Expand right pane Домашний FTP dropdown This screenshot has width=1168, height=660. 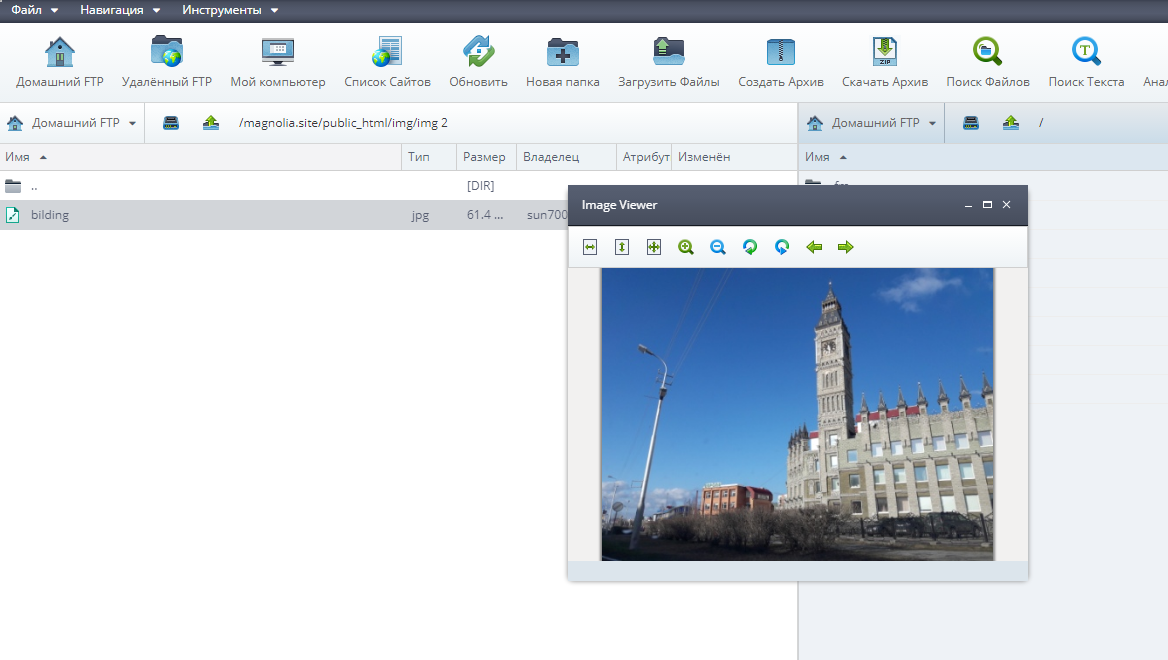pos(932,124)
